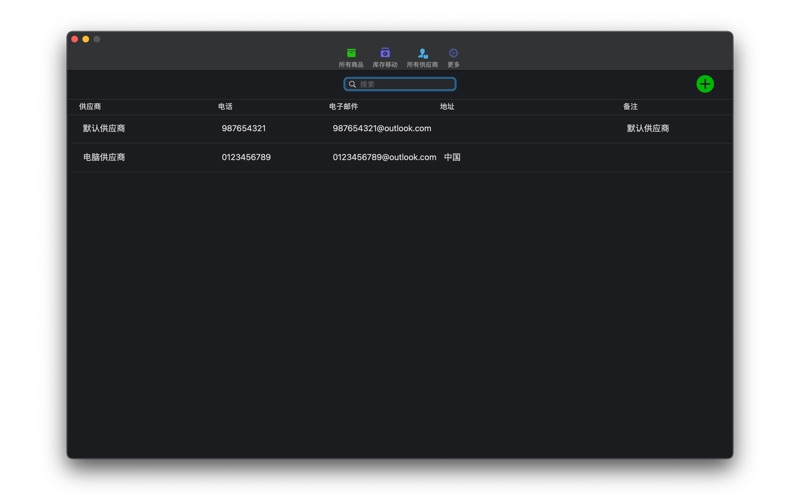Click the 默认供应商 note in 备注 column
This screenshot has height=500, width=800.
coord(648,129)
